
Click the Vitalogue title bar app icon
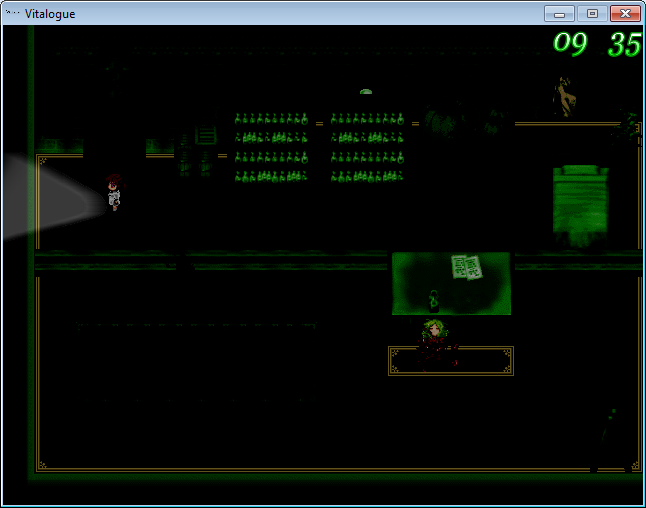tap(13, 13)
